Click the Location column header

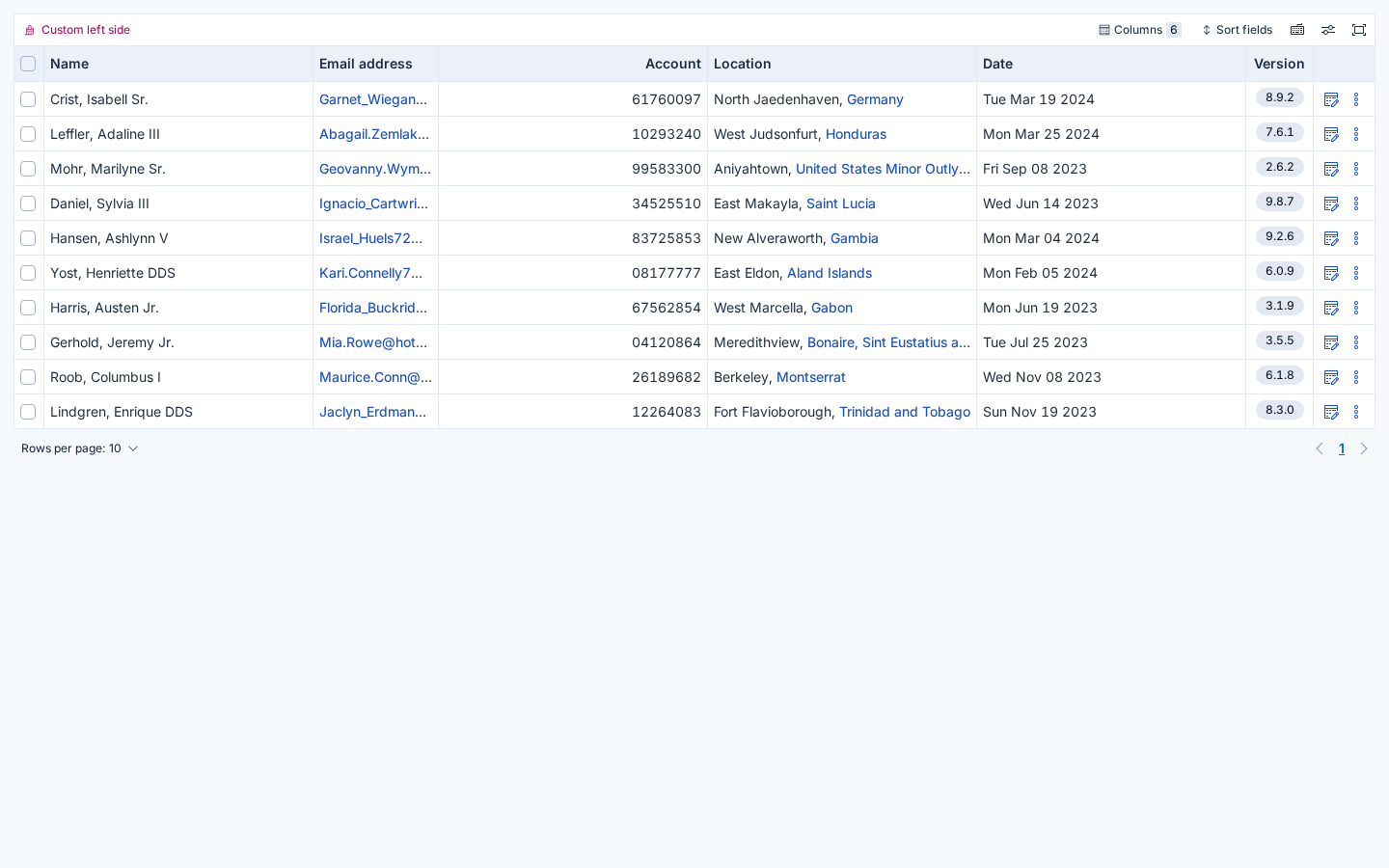pyautogui.click(x=842, y=64)
